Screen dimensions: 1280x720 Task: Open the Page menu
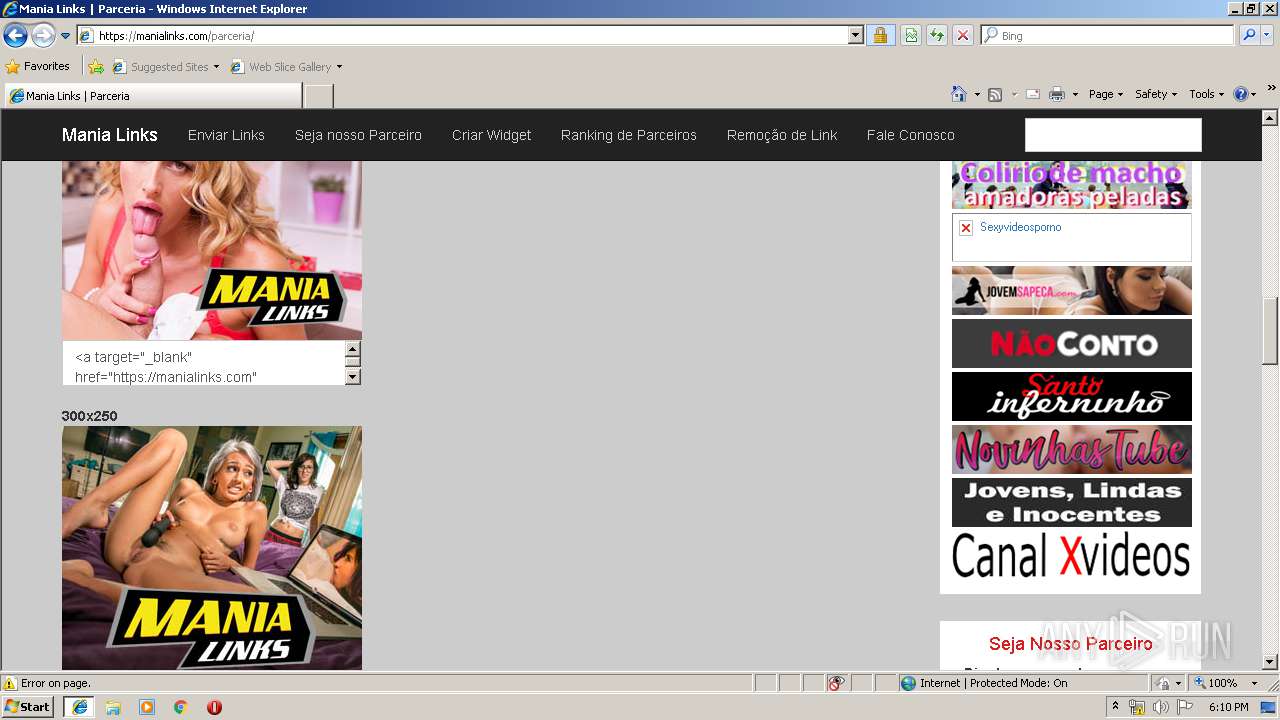1106,94
